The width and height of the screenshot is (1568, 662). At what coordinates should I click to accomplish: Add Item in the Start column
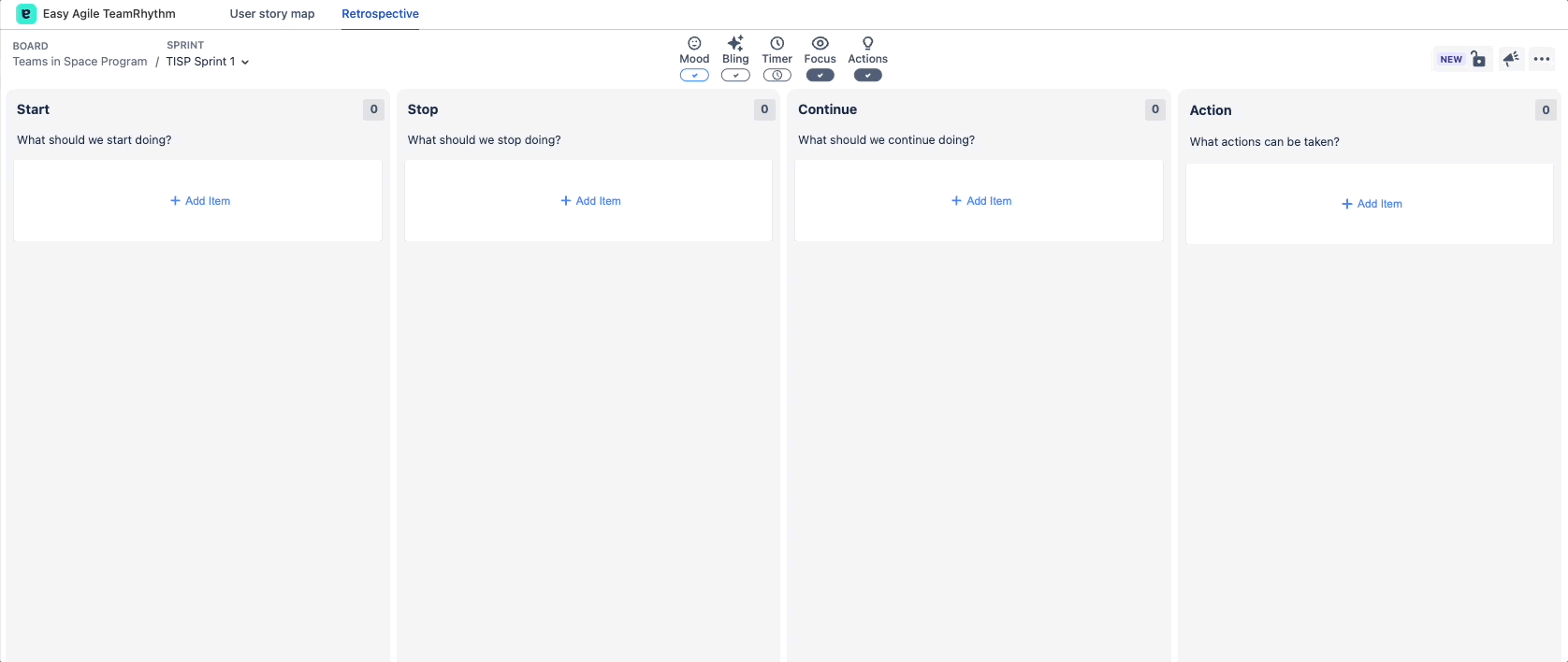(x=199, y=201)
